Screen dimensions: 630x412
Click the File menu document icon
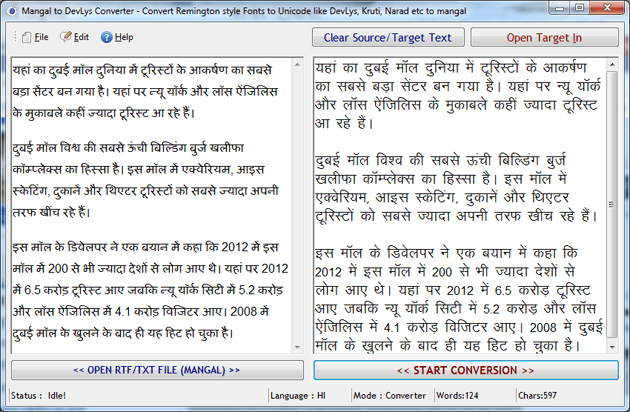click(x=27, y=37)
